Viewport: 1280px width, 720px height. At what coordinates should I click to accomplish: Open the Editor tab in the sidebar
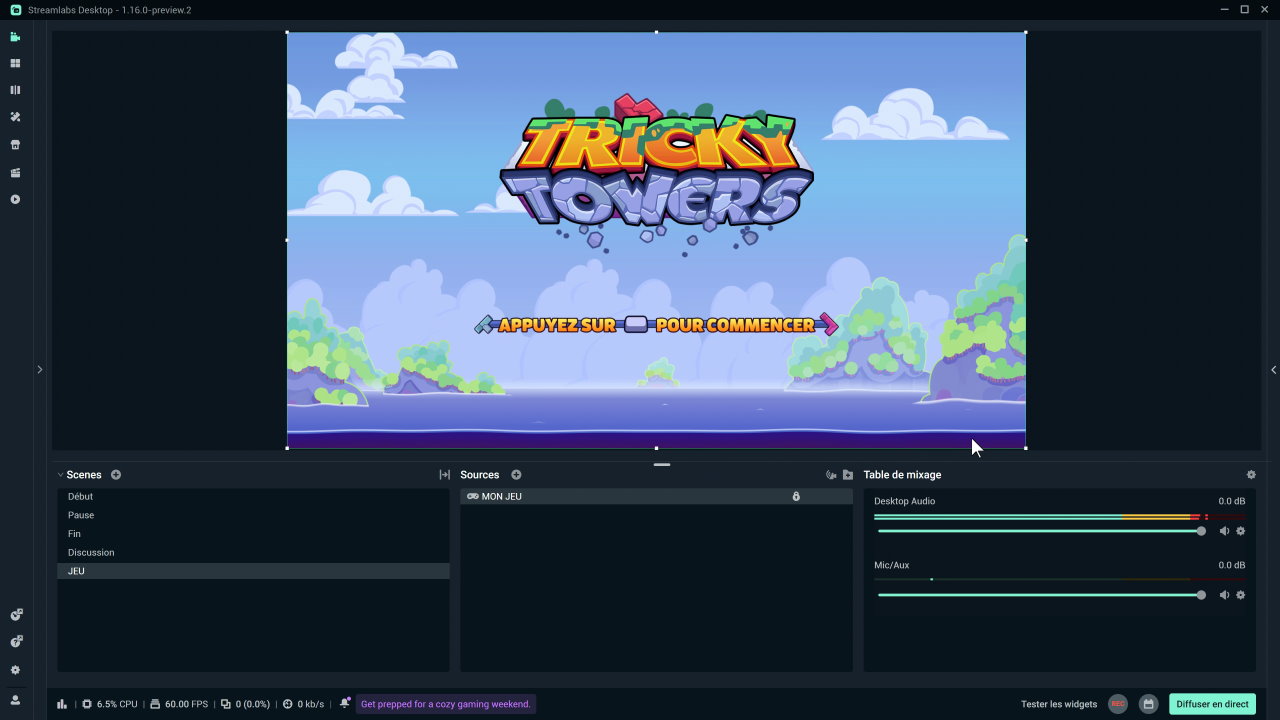[15, 37]
